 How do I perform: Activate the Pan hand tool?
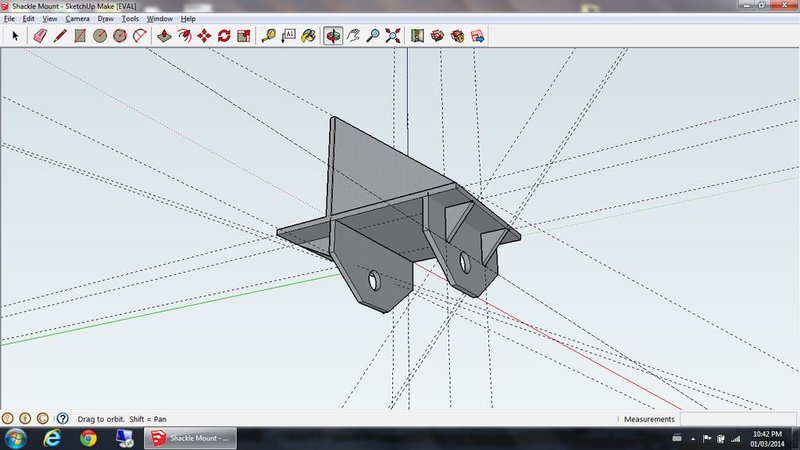353,36
